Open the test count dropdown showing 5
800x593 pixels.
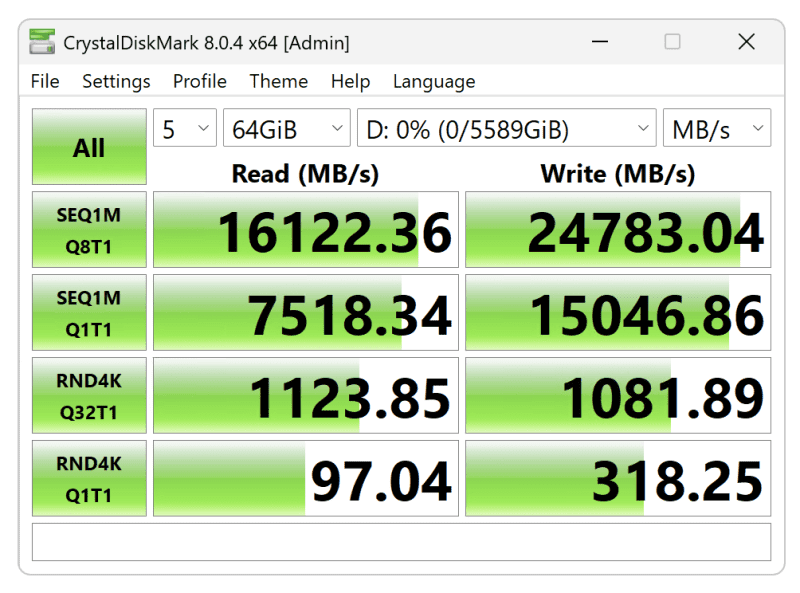click(185, 129)
